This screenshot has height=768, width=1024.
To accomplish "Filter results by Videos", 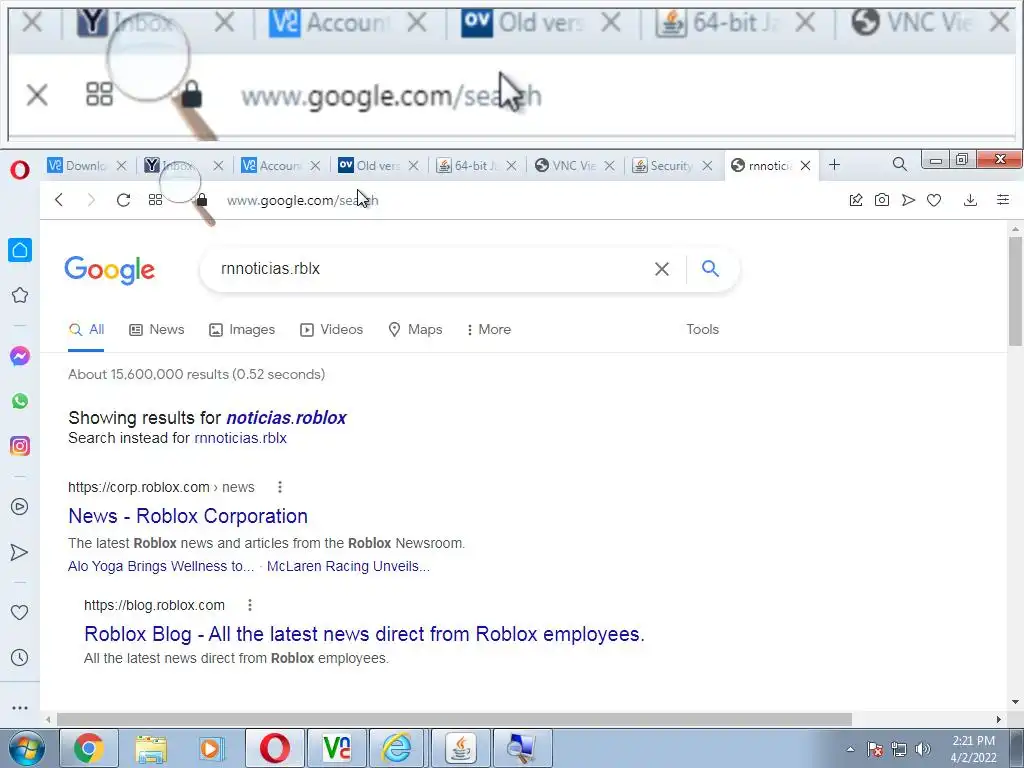I will [331, 330].
